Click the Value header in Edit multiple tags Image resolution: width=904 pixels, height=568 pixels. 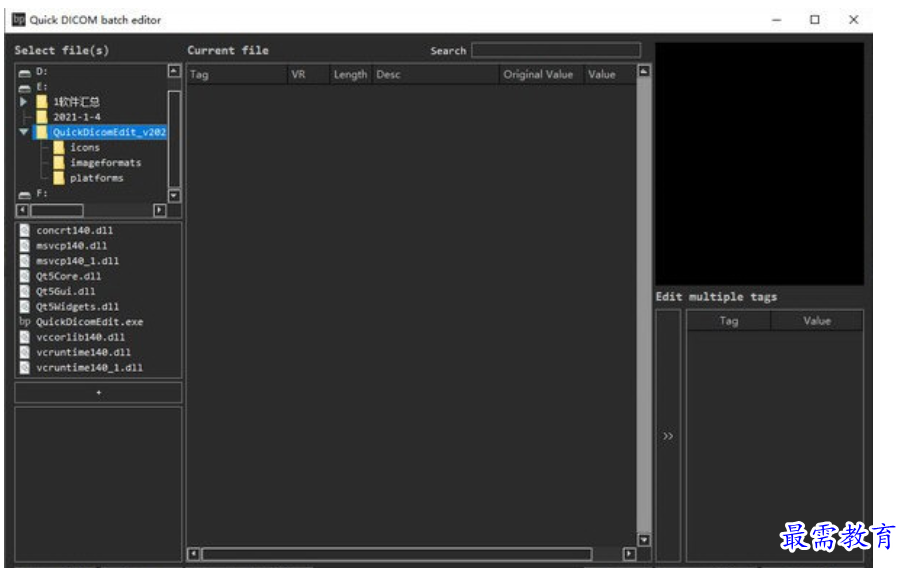click(x=816, y=321)
